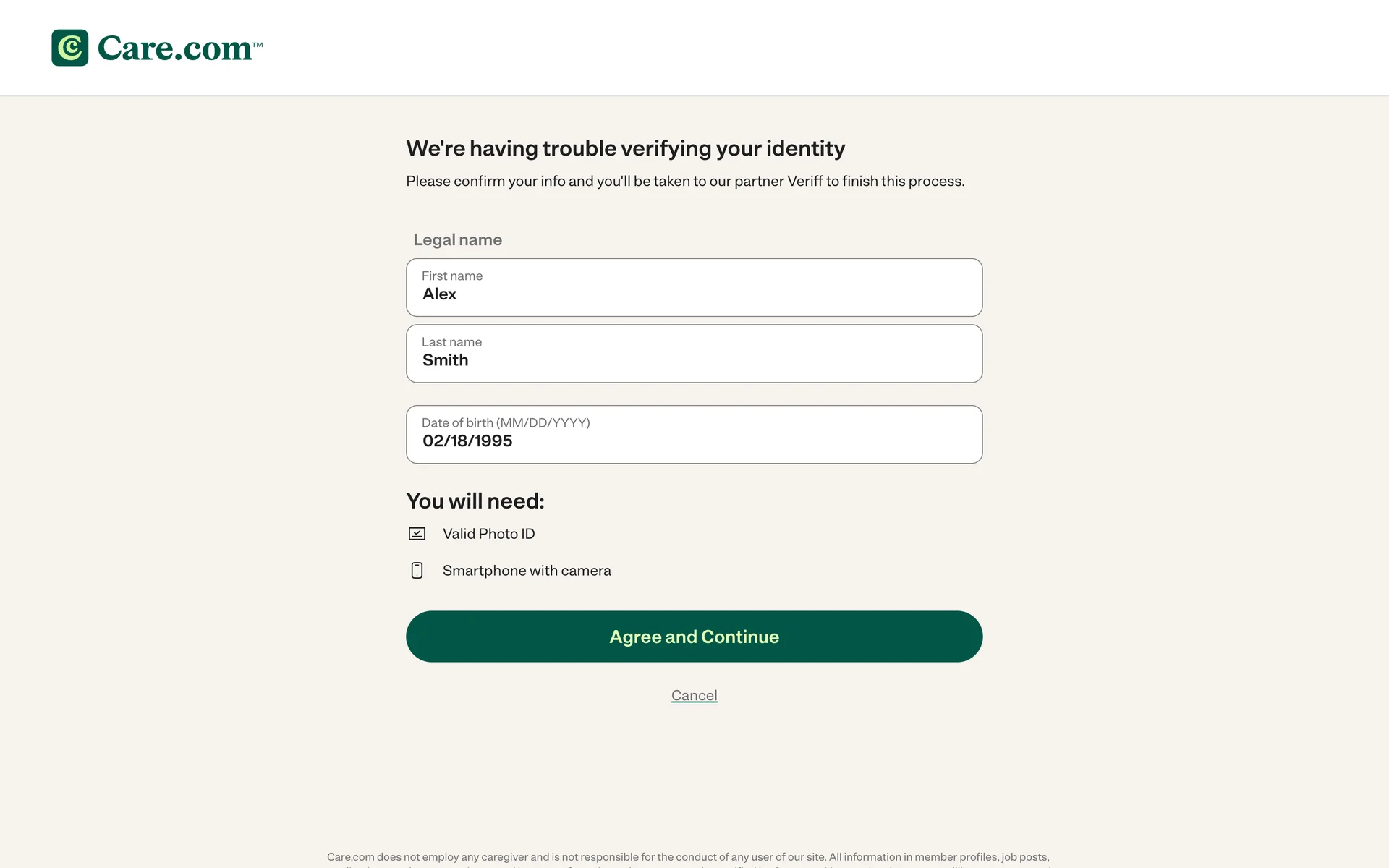This screenshot has height=868, width=1389.
Task: Click the trouble verifying identity heading
Action: tap(625, 148)
